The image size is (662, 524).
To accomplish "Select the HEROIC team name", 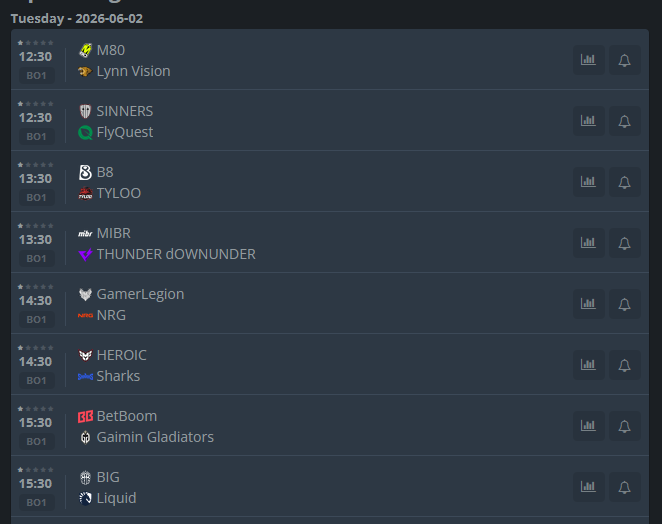I will pos(122,356).
